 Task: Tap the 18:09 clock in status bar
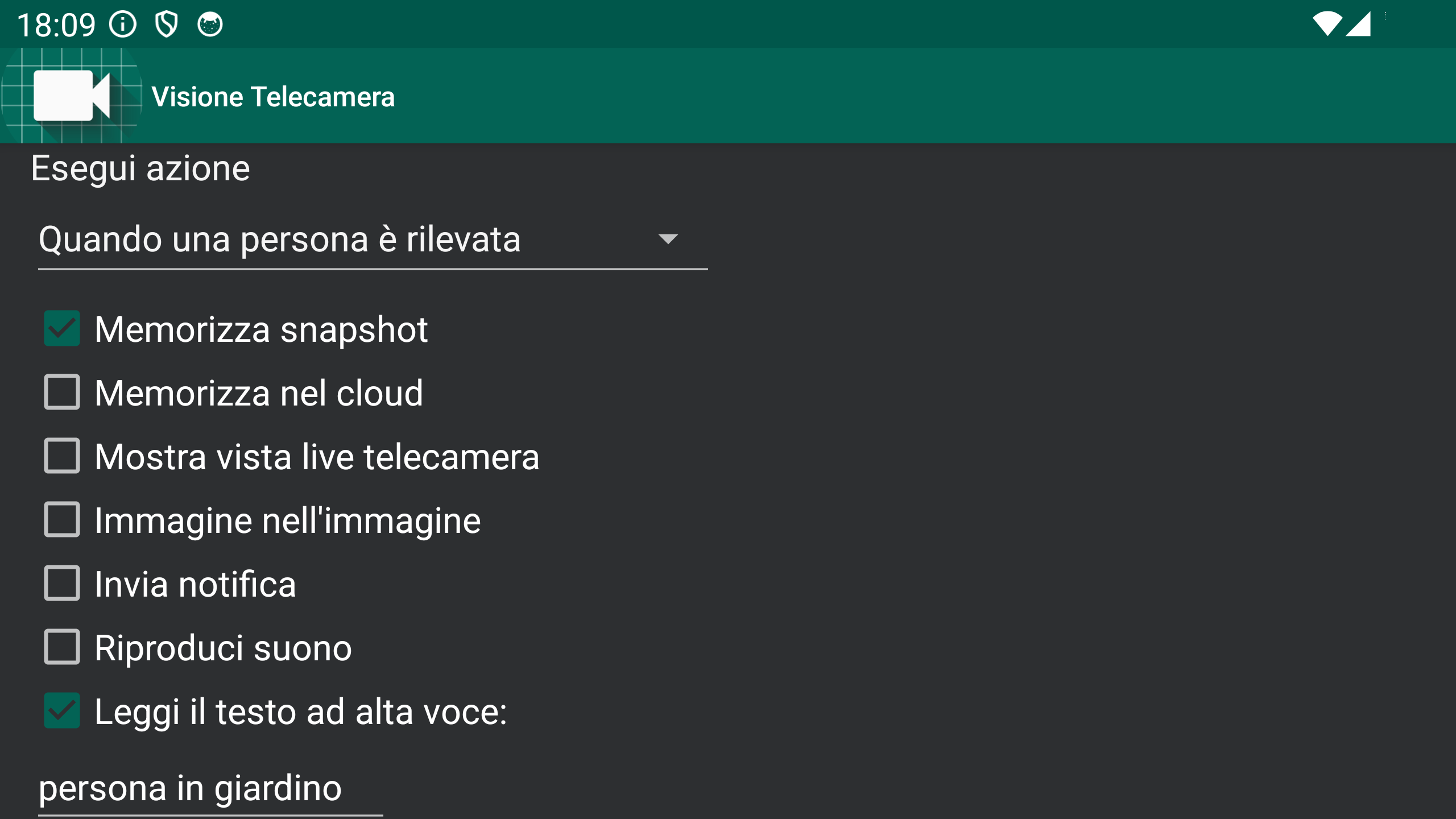[56, 25]
